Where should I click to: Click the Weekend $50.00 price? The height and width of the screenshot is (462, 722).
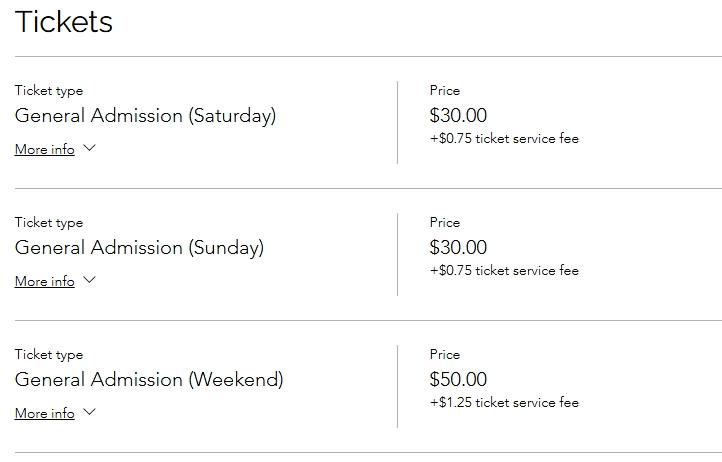pyautogui.click(x=458, y=379)
